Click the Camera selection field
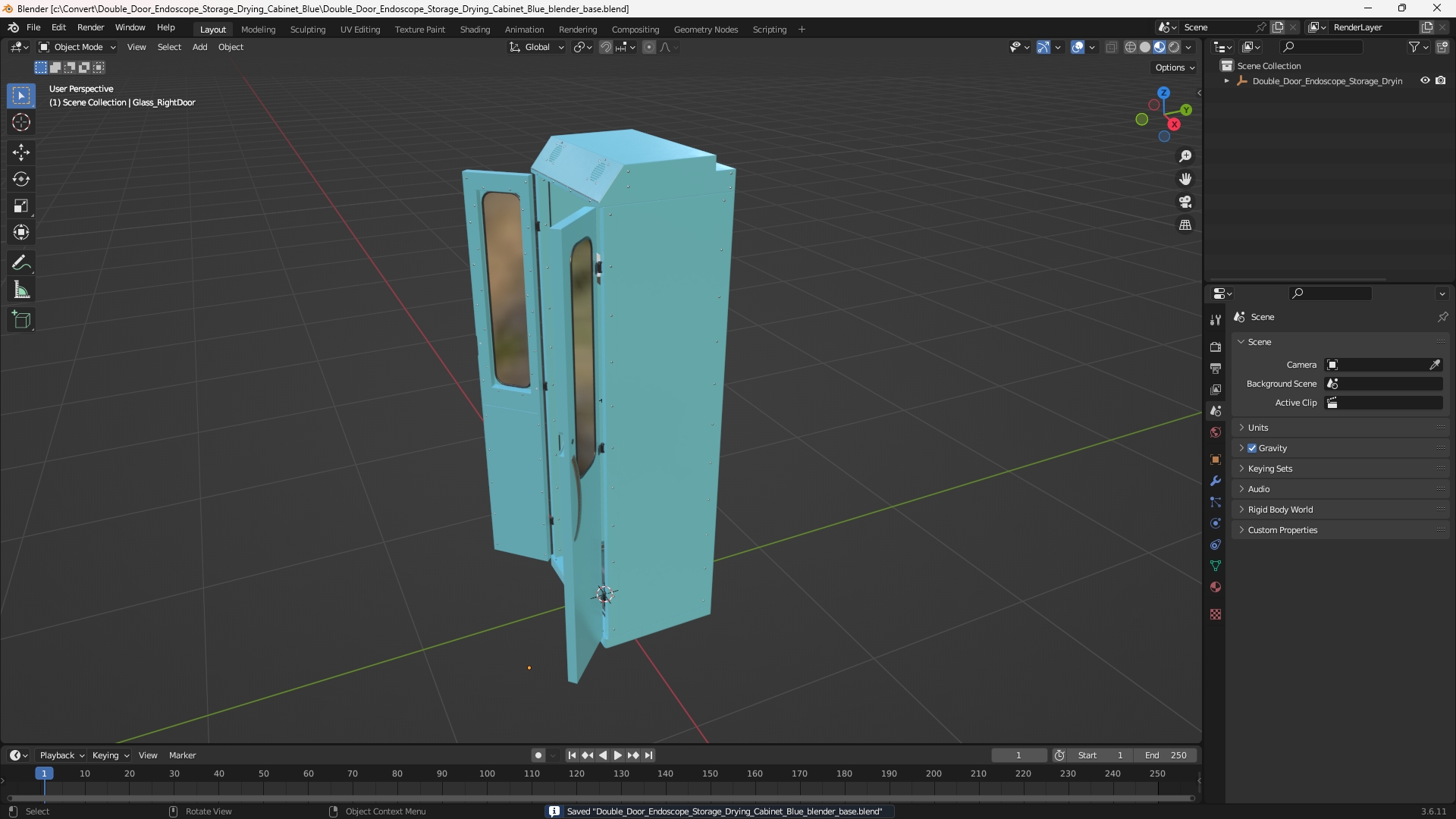 pyautogui.click(x=1376, y=365)
